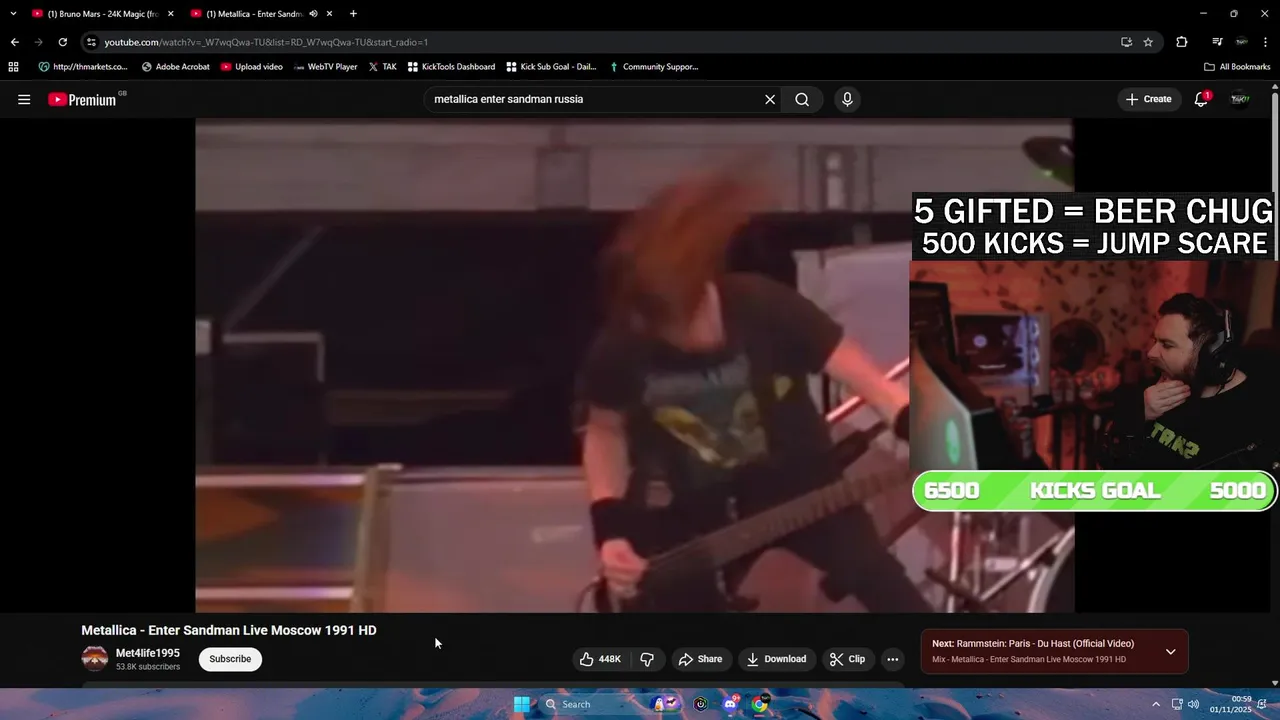Screen dimensions: 1280x720
Task: Open the TAK bookmark
Action: point(382,67)
